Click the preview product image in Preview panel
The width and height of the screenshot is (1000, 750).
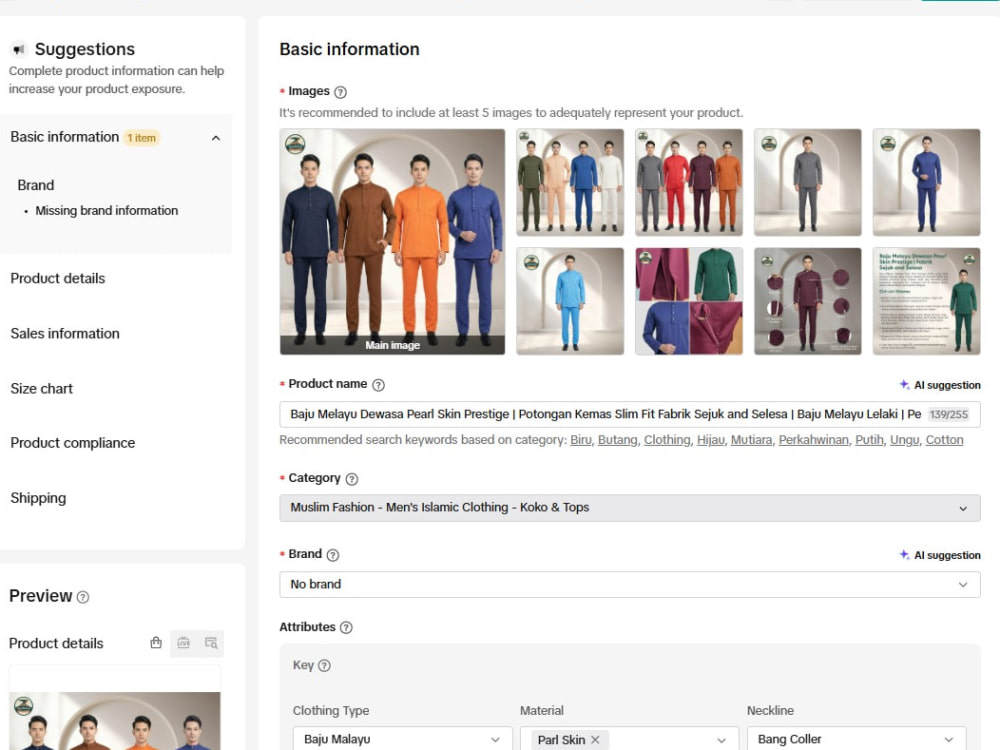click(x=115, y=721)
